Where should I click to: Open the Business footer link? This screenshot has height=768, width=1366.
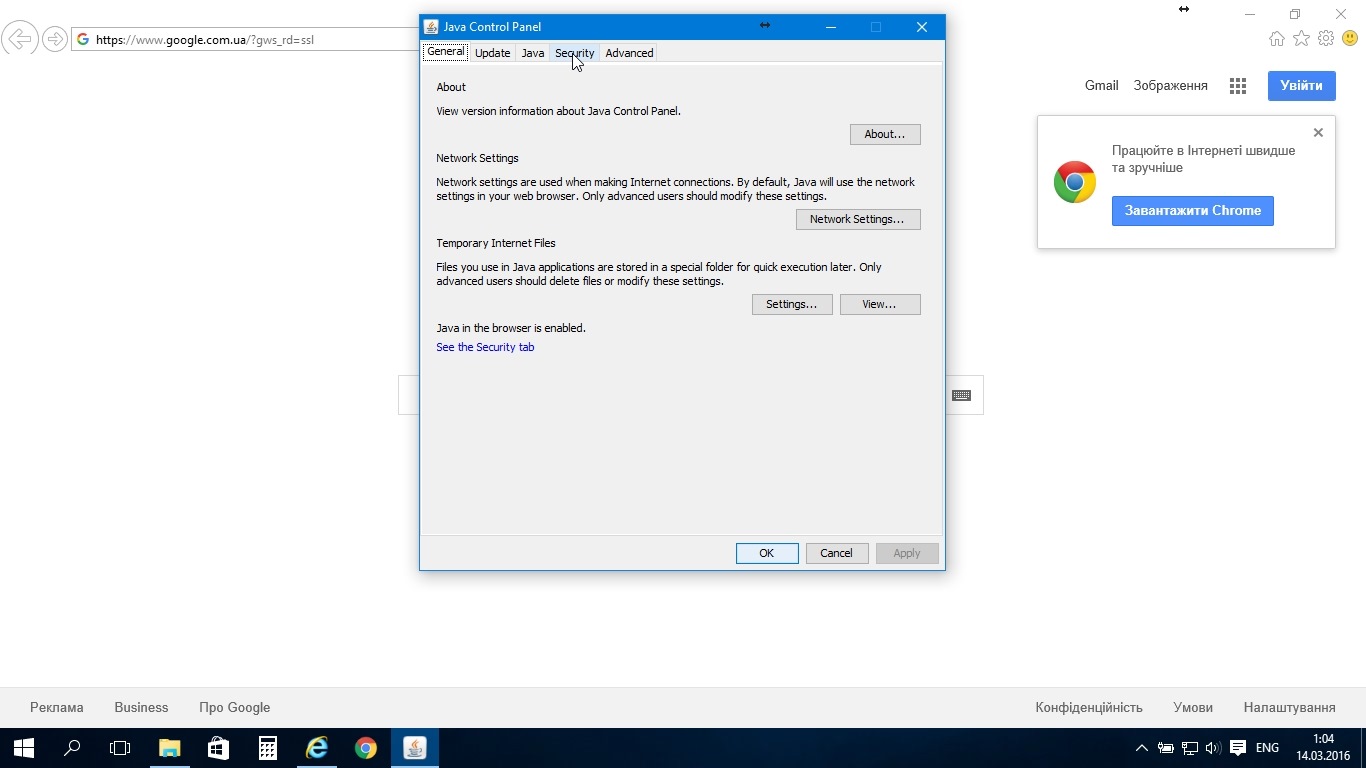pyautogui.click(x=141, y=707)
